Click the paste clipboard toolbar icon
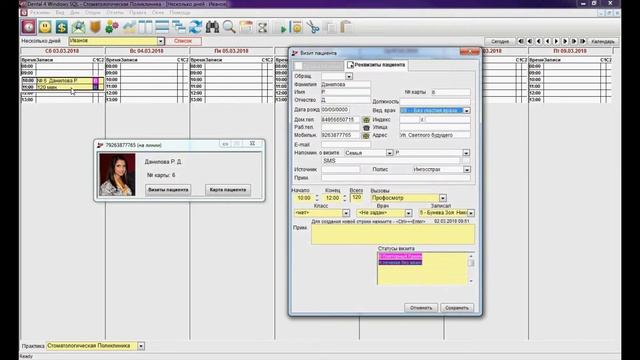Screen dimensions: 640x360 (x=346, y=27)
